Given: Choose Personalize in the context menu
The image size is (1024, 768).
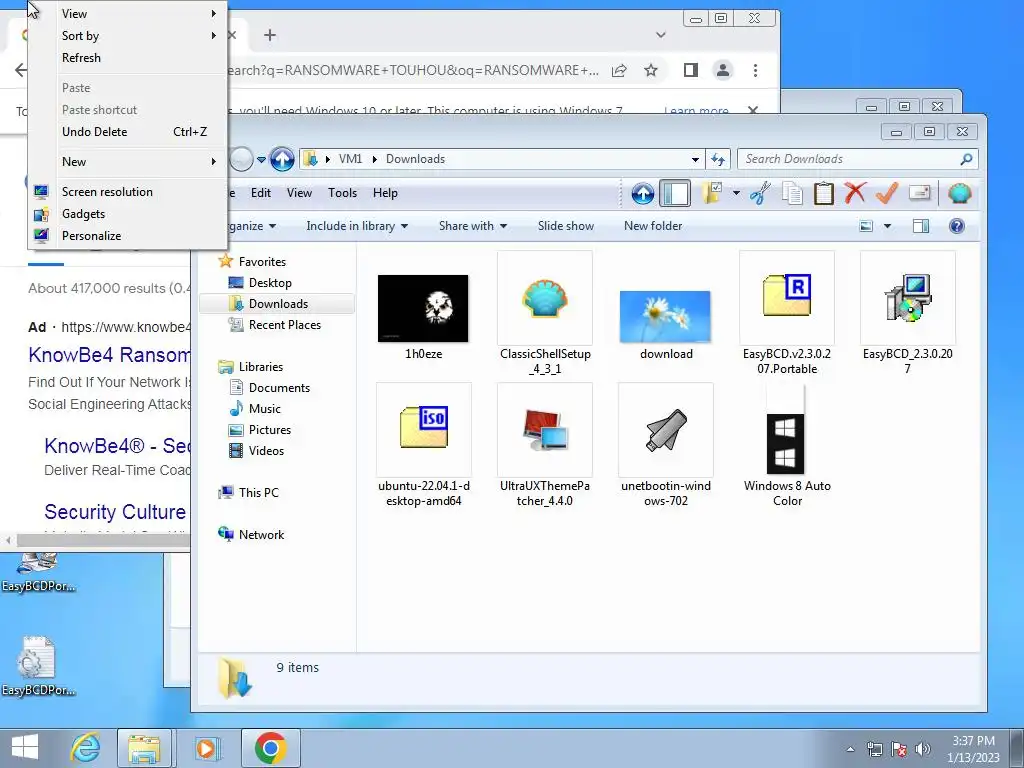Looking at the screenshot, I should pos(127,236).
